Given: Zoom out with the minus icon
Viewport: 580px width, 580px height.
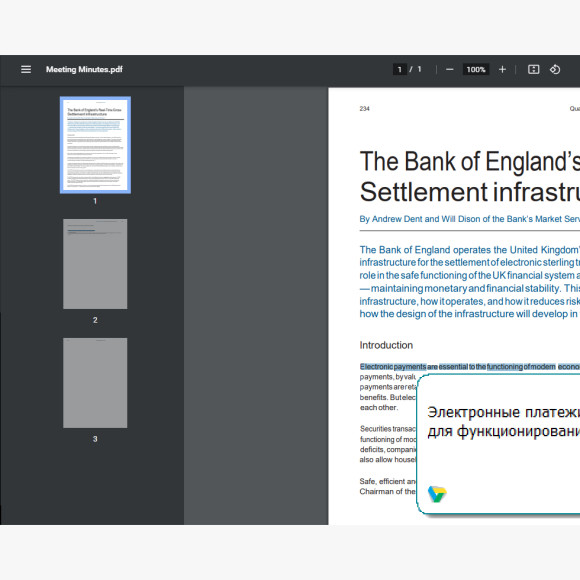Looking at the screenshot, I should pyautogui.click(x=449, y=70).
